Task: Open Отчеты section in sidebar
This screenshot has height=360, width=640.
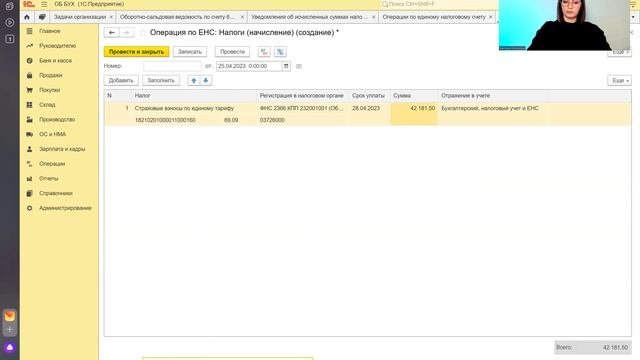Action: [x=49, y=178]
